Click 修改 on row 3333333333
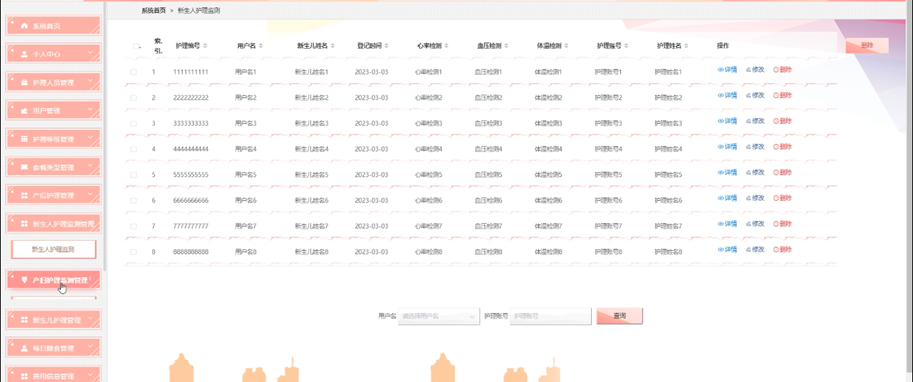The height and width of the screenshot is (382, 913). pos(755,121)
